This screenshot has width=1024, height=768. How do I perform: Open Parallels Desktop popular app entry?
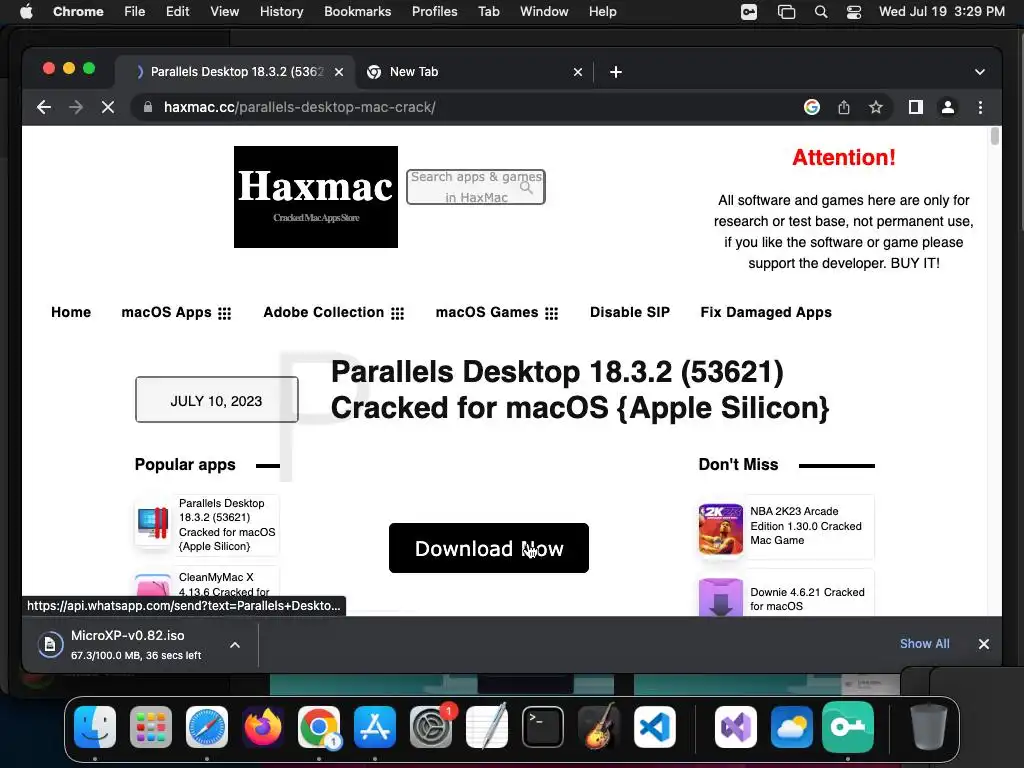(227, 524)
